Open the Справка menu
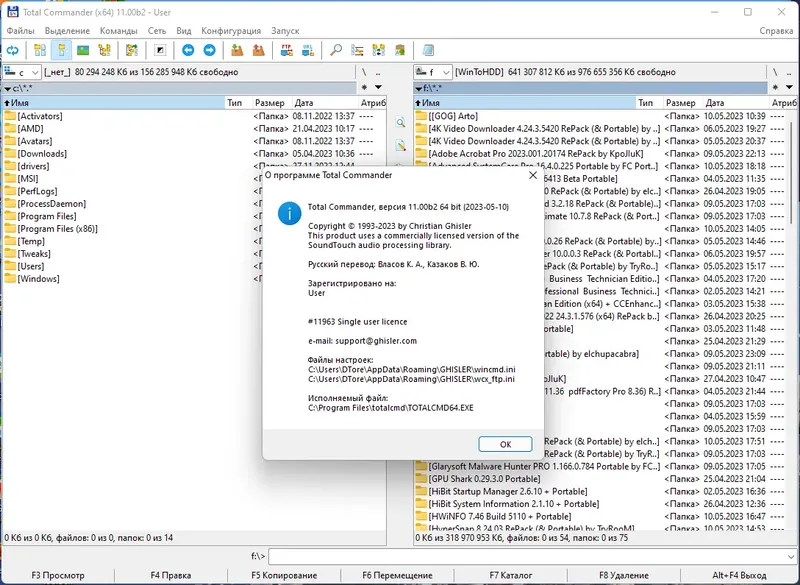 (776, 31)
